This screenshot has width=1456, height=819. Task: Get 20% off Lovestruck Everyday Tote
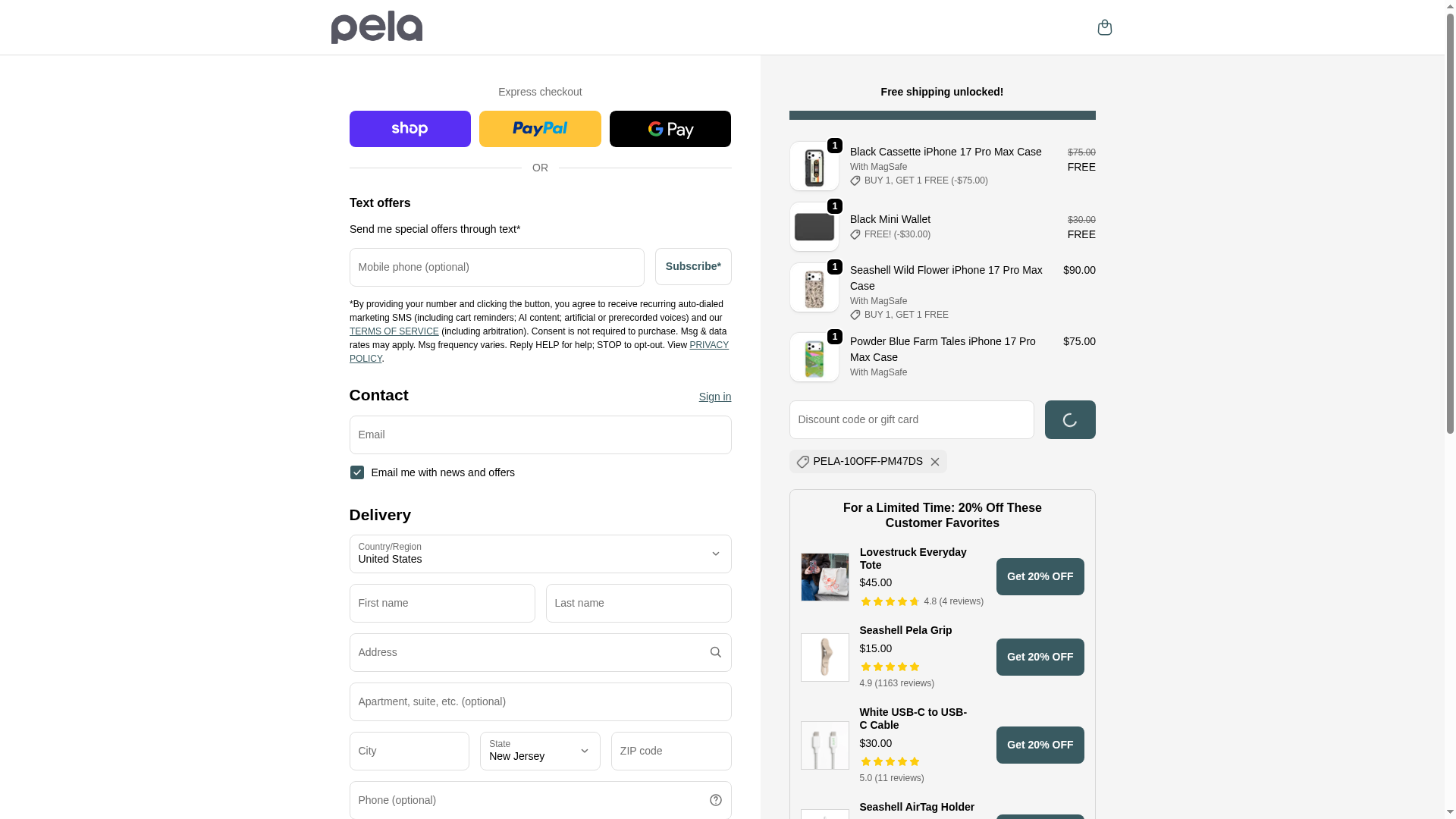(x=1040, y=577)
